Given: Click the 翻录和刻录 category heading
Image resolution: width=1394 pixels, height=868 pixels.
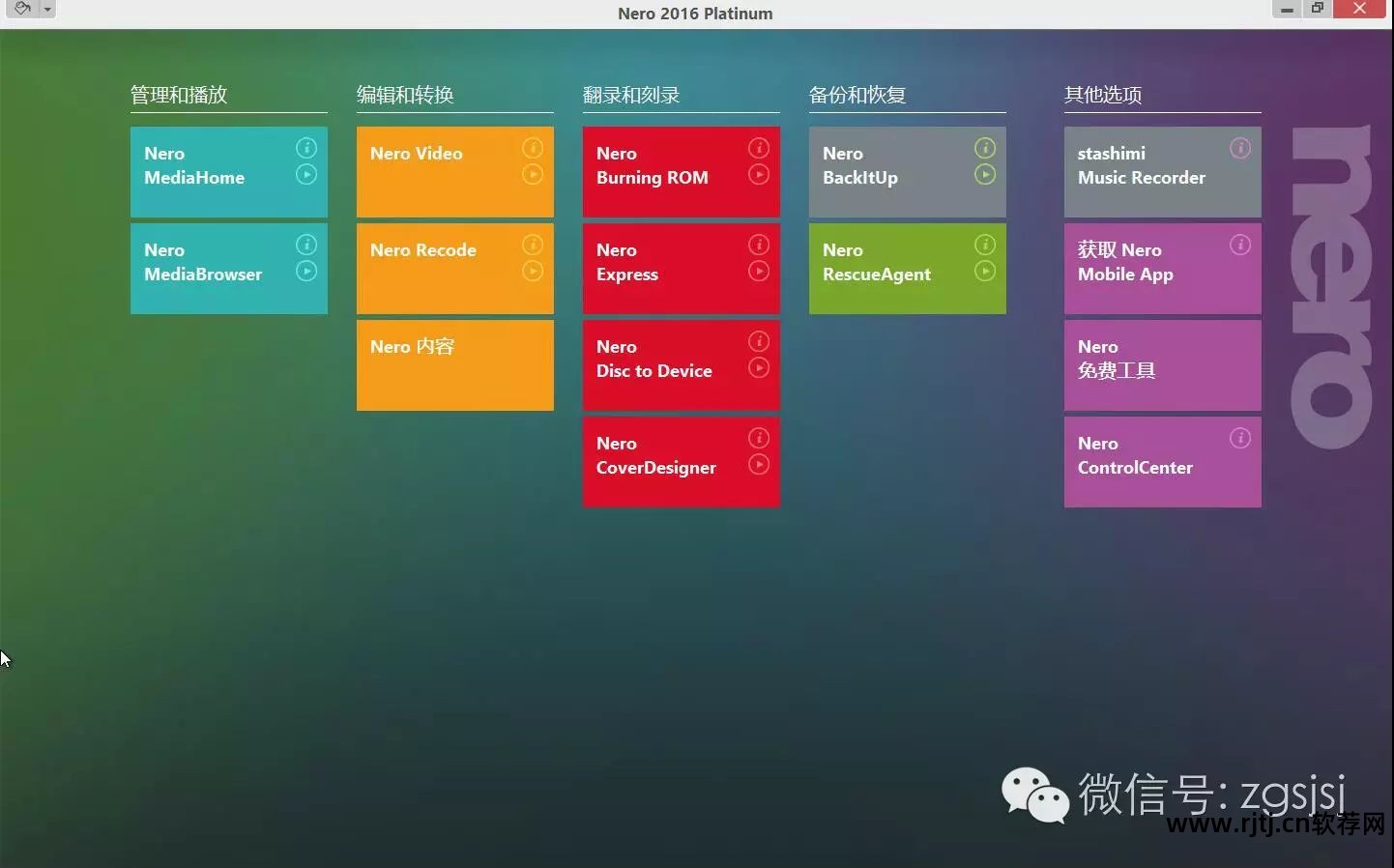Looking at the screenshot, I should click(x=631, y=95).
